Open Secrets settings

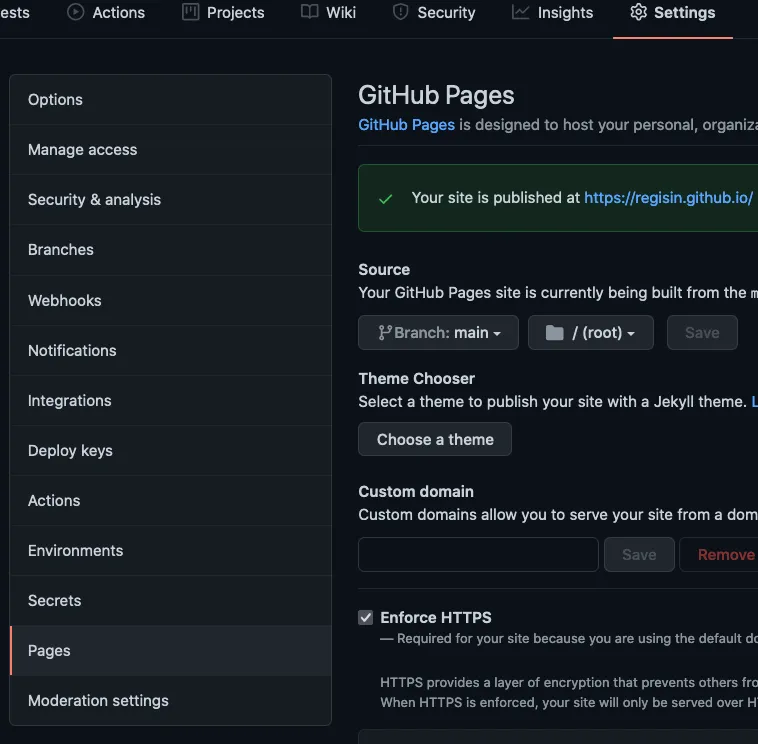pyautogui.click(x=171, y=601)
